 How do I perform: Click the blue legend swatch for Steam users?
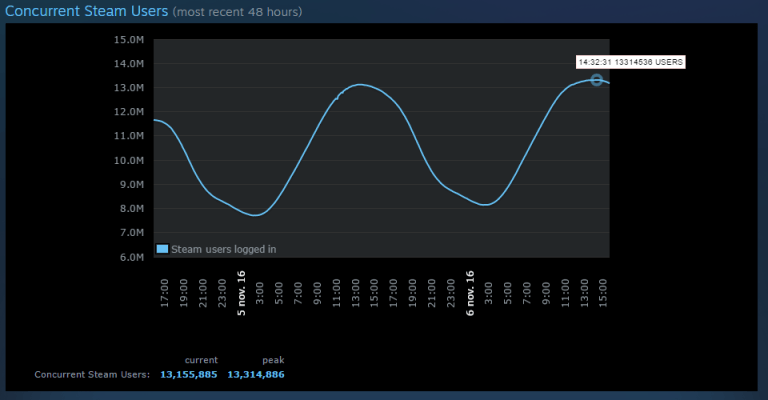tap(162, 249)
